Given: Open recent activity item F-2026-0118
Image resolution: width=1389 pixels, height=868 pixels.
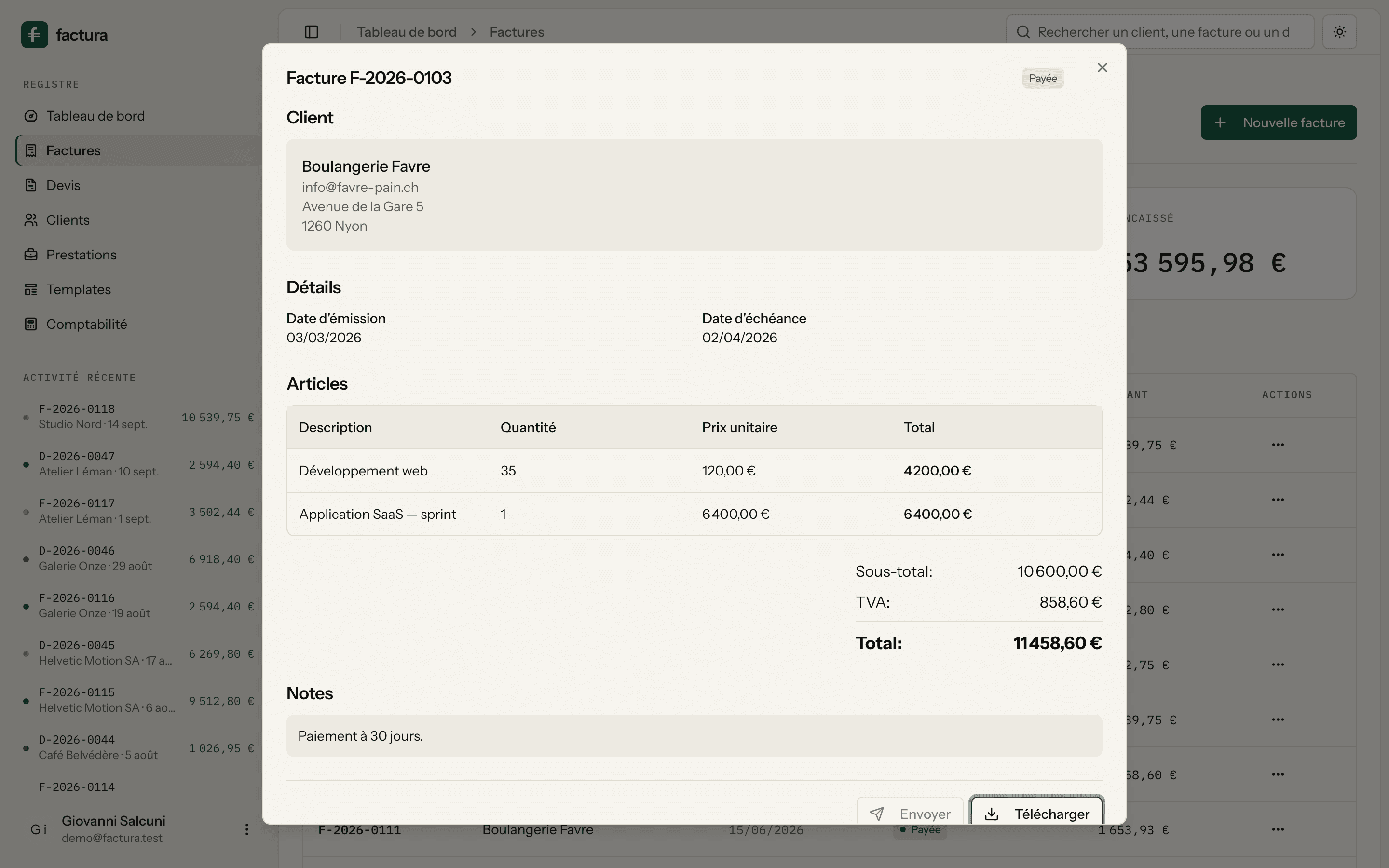Looking at the screenshot, I should (139, 417).
